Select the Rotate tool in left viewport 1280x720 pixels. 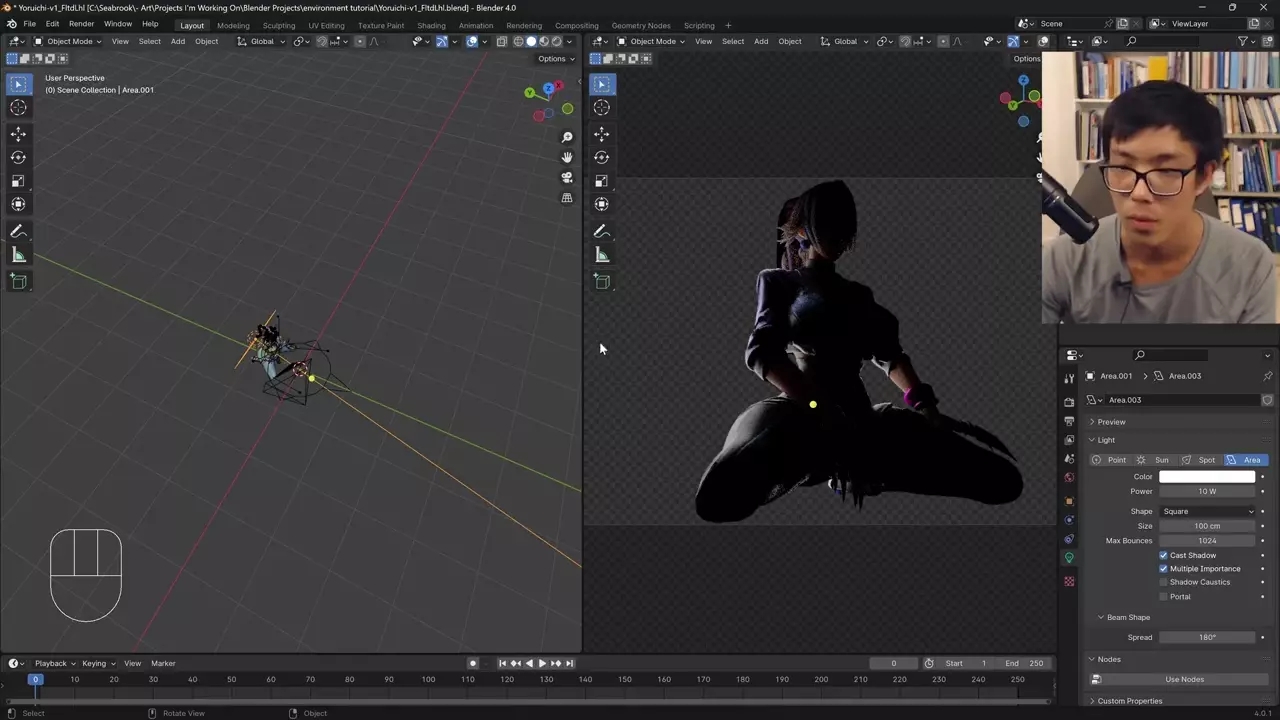click(x=18, y=157)
